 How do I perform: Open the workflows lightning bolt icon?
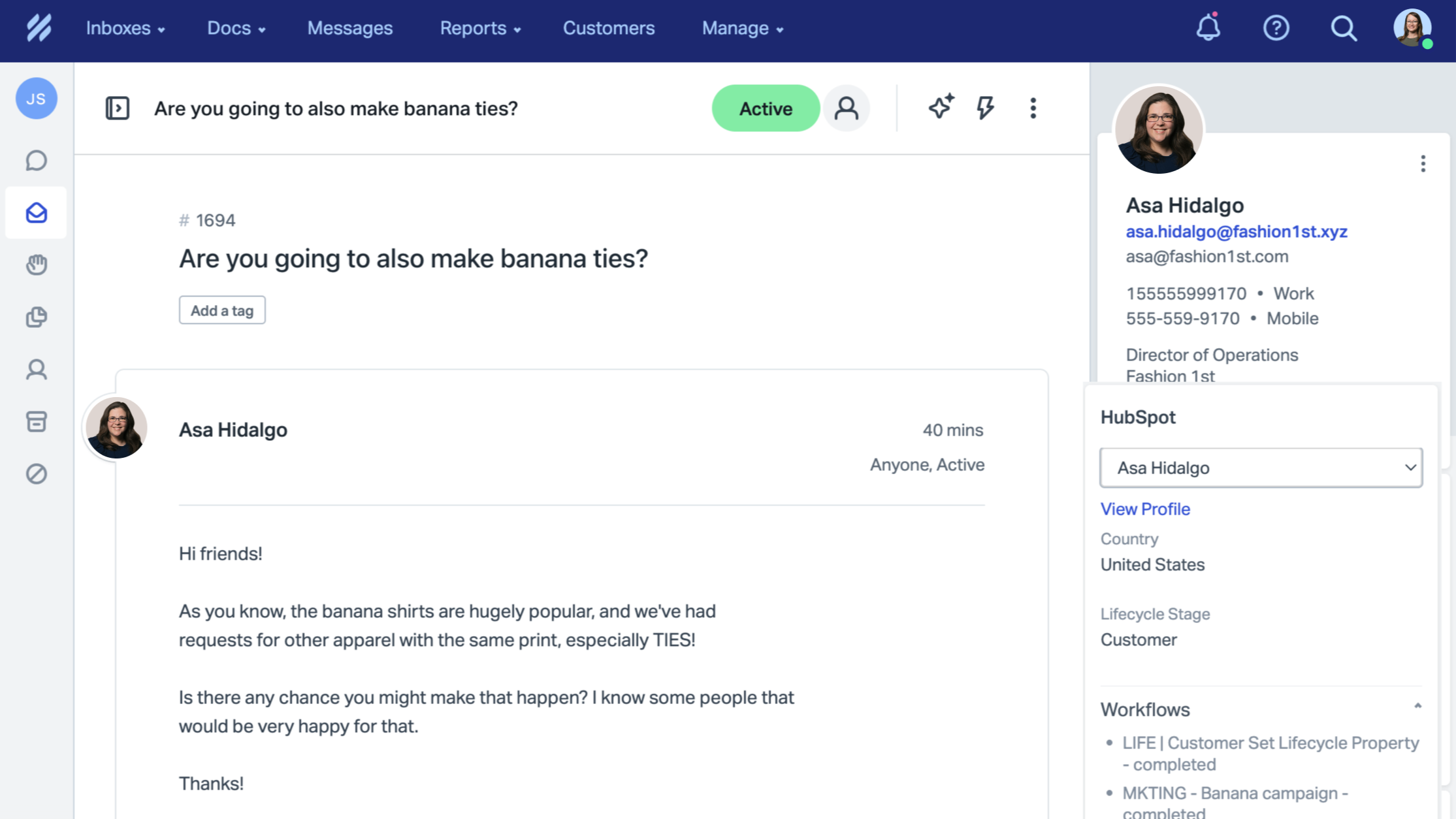click(985, 108)
